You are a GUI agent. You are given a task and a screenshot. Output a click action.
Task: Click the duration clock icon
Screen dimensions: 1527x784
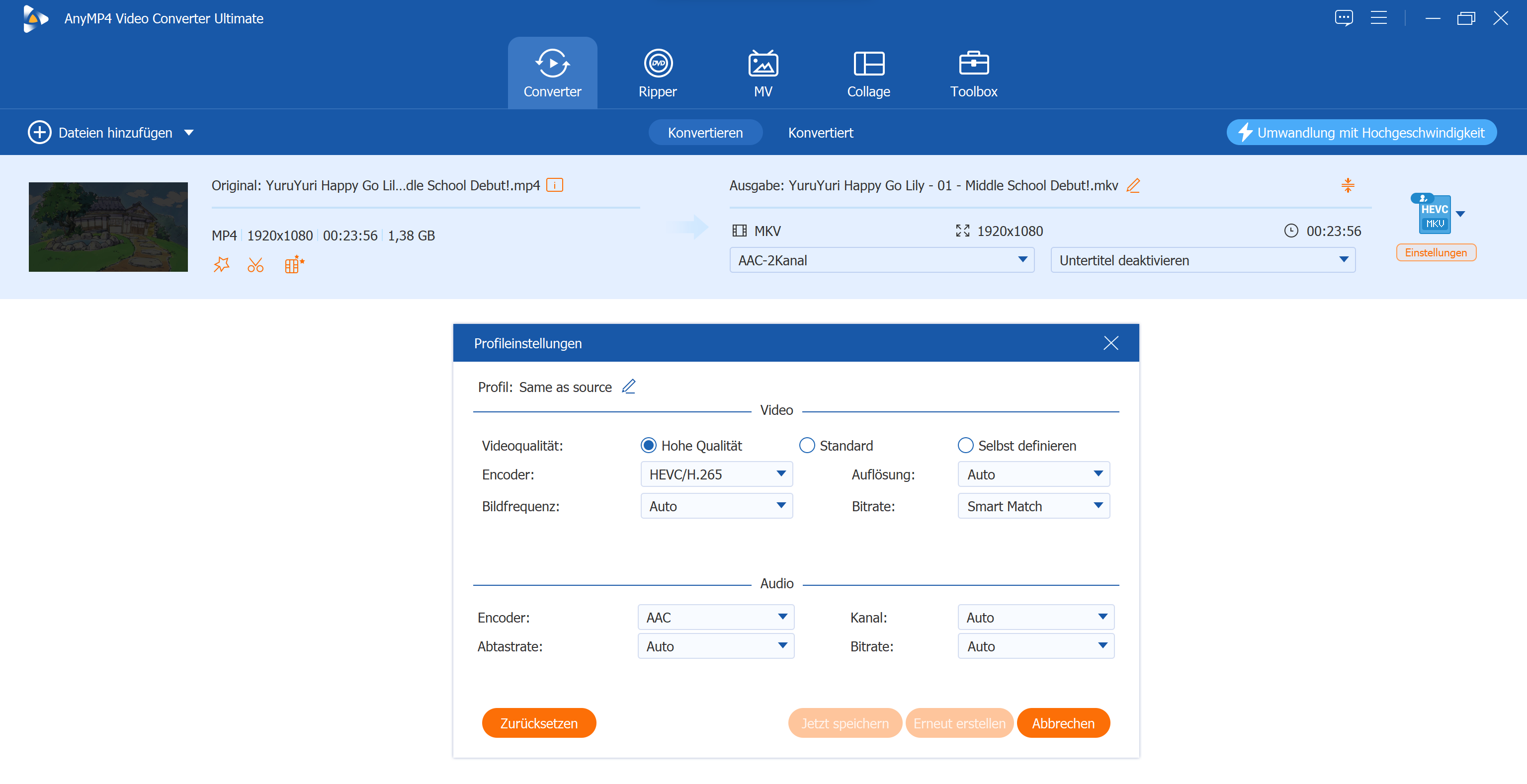coord(1290,231)
